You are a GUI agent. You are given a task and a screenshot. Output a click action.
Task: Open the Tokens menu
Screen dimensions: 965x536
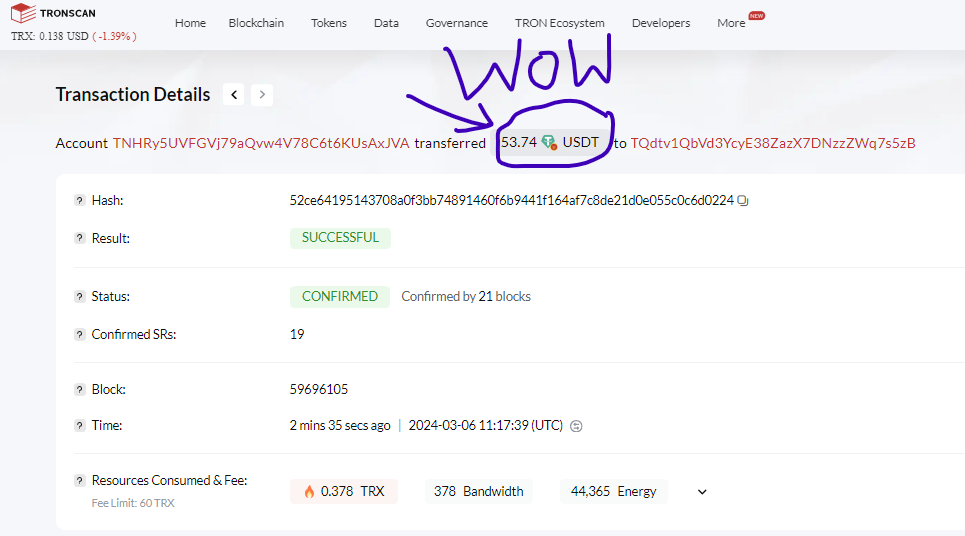(329, 23)
